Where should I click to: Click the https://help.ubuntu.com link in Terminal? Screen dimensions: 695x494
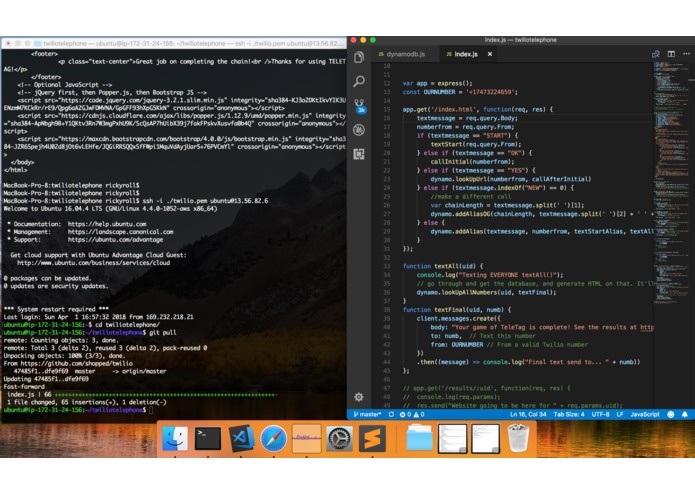(107, 224)
